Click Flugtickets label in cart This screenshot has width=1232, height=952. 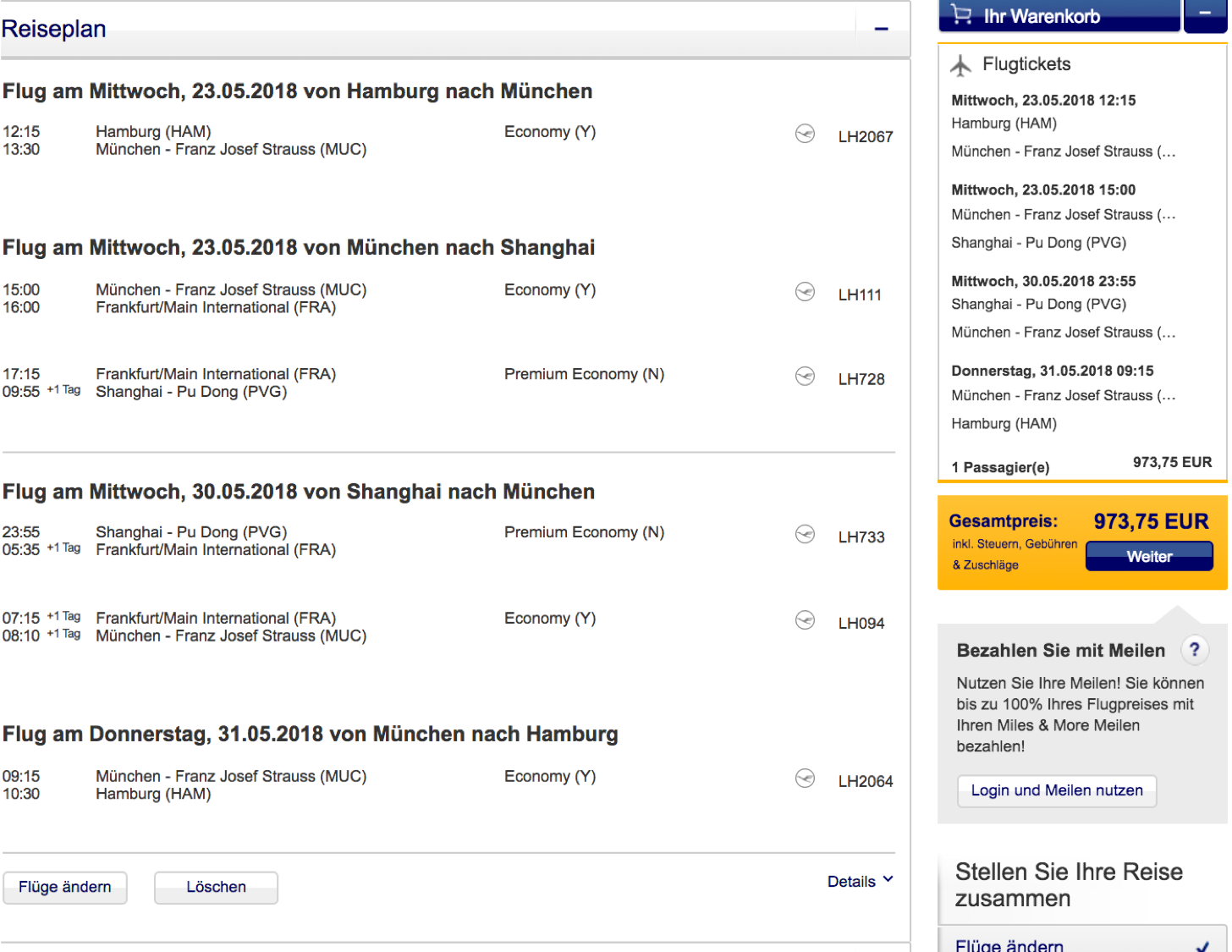point(1026,64)
